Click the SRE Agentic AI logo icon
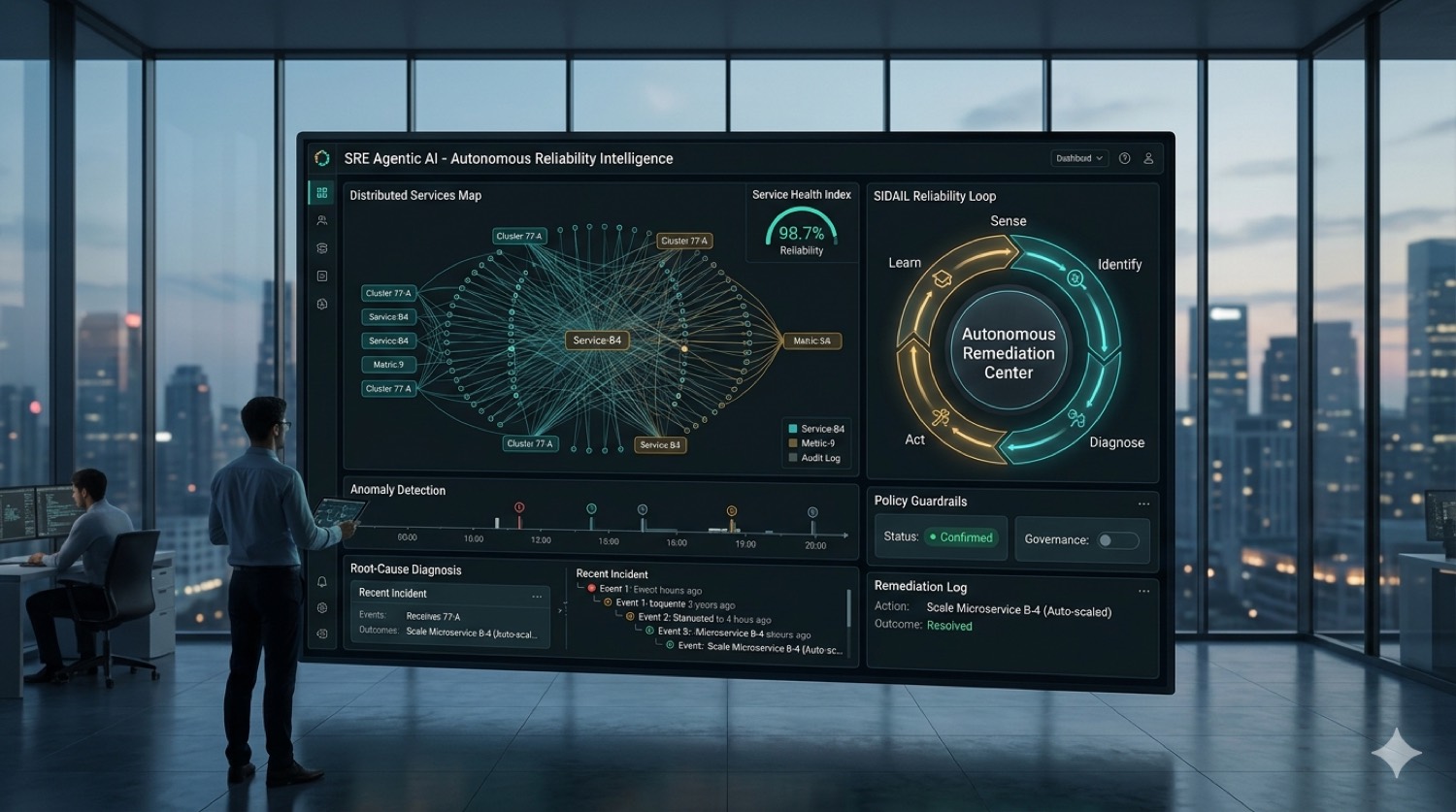Viewport: 1456px width, 812px height. (x=322, y=158)
